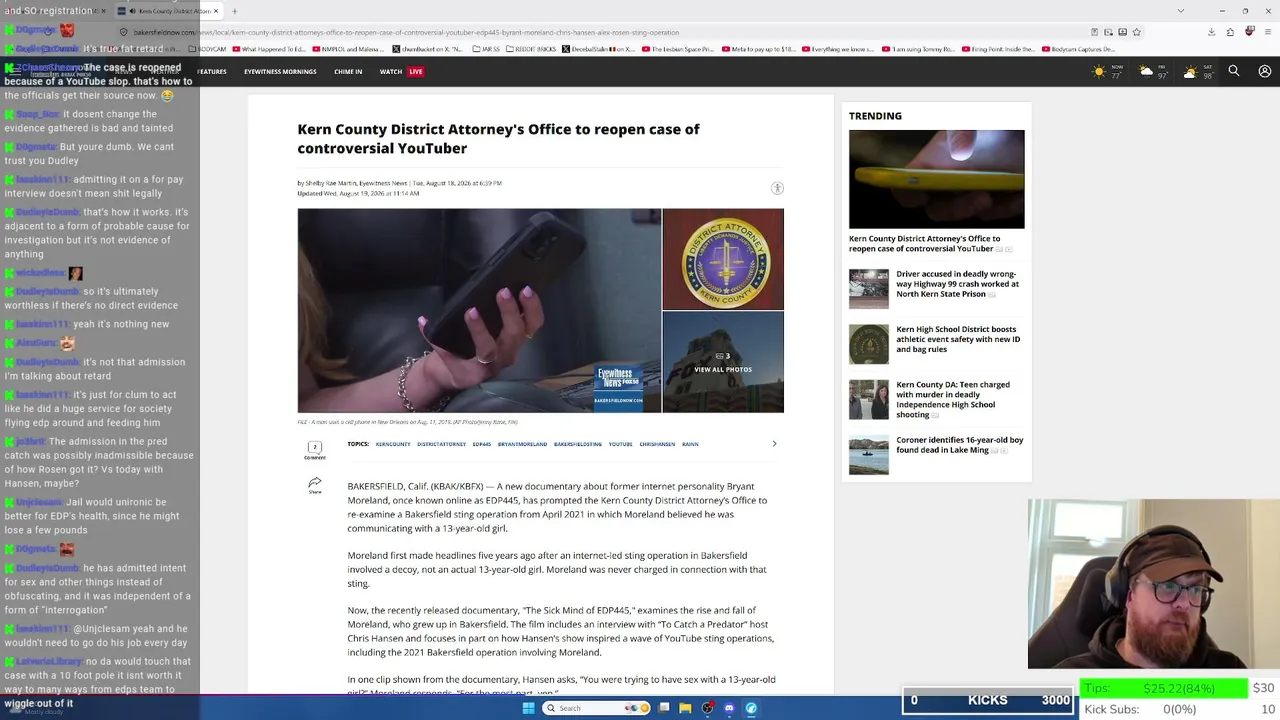This screenshot has width=1280, height=720.
Task: Click the Windows taskbar Search box
Action: coord(596,708)
